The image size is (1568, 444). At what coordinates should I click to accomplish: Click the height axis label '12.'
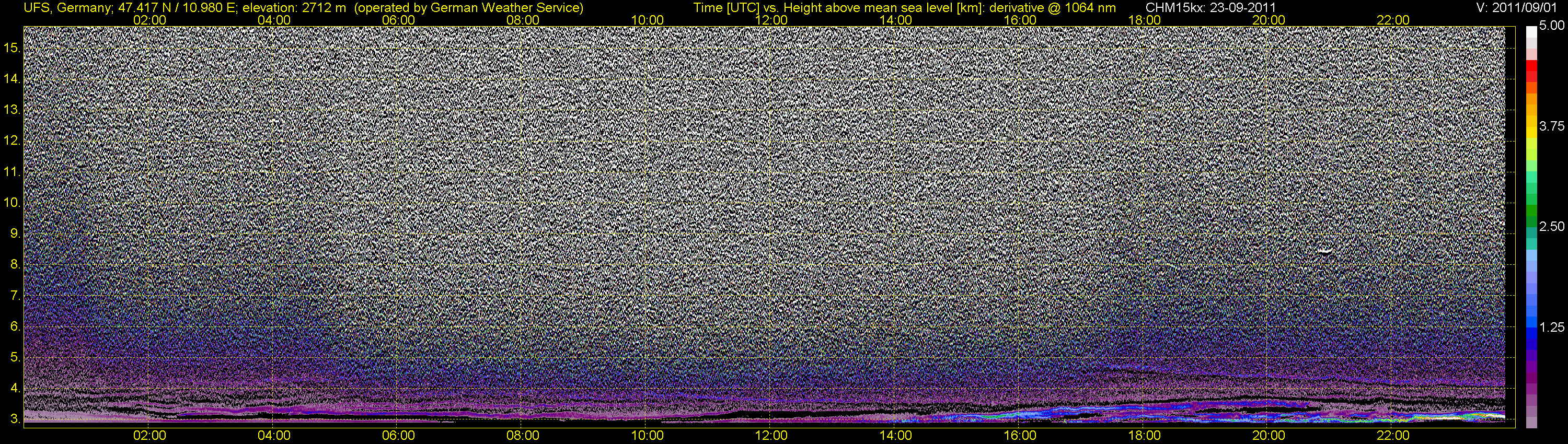(12, 141)
